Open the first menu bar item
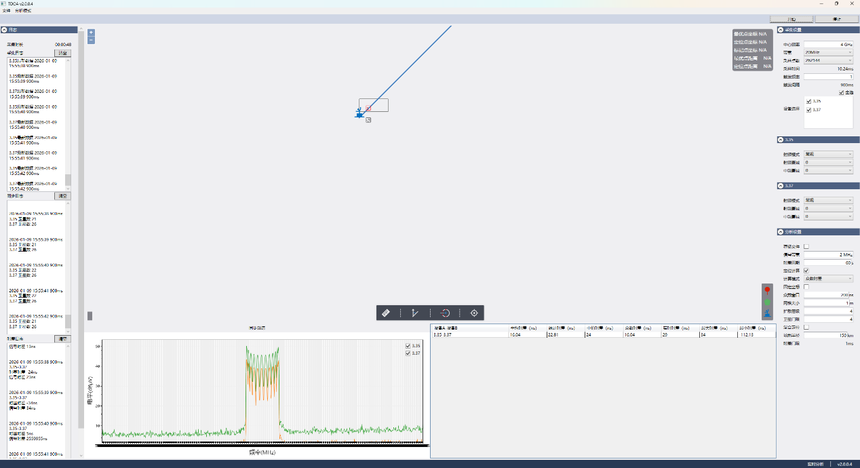Screen dimensions: 860x468 tap(6, 11)
